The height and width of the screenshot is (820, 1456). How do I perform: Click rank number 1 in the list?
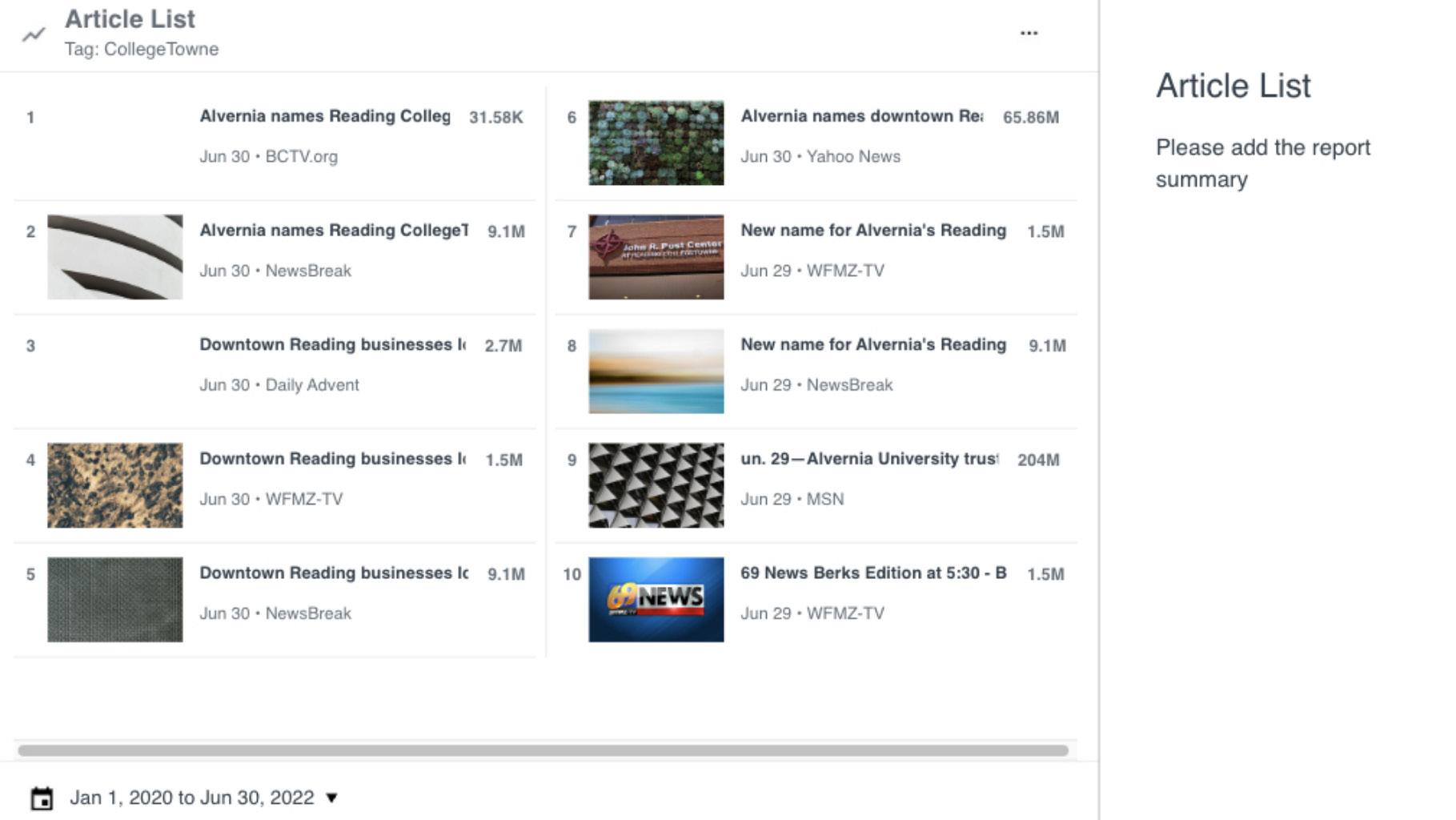30,118
